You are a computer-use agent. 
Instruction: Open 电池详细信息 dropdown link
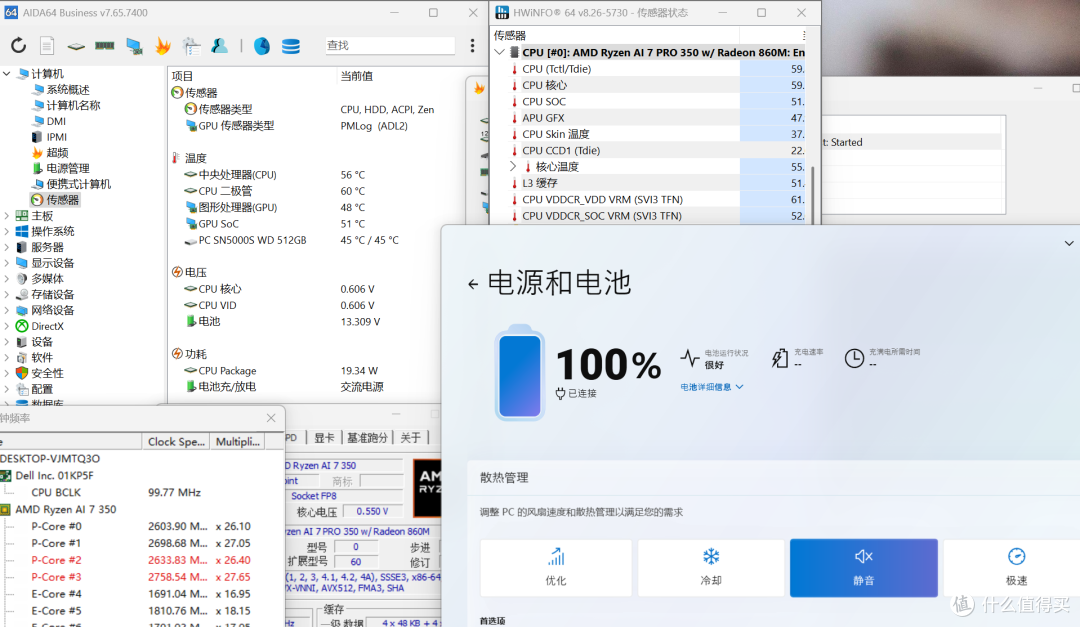712,387
